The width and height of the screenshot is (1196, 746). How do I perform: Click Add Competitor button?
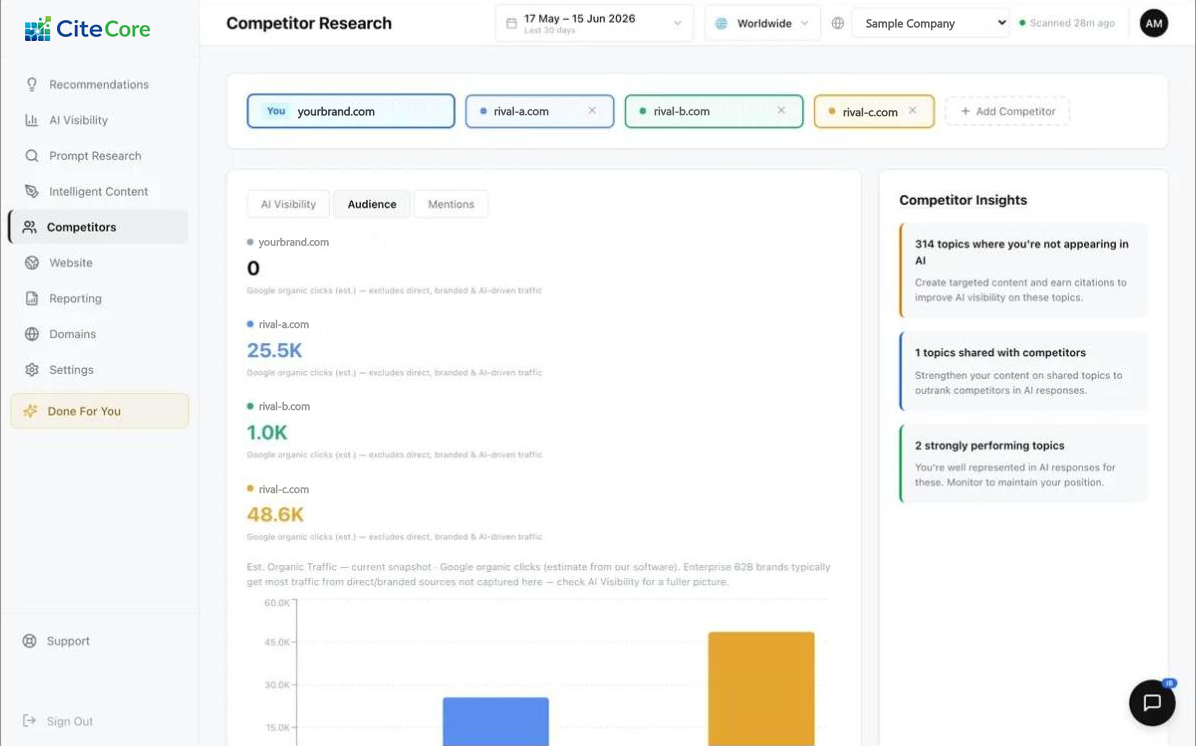[x=1007, y=111]
